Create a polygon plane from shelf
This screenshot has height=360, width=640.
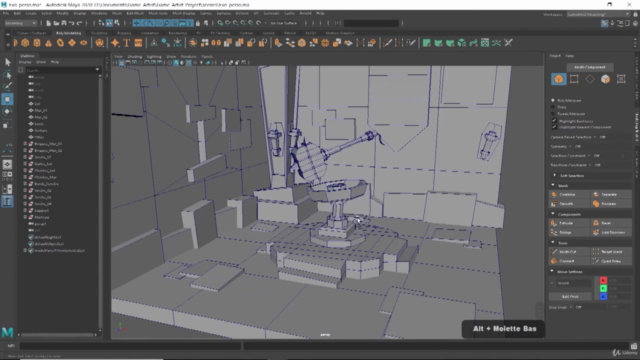point(72,43)
